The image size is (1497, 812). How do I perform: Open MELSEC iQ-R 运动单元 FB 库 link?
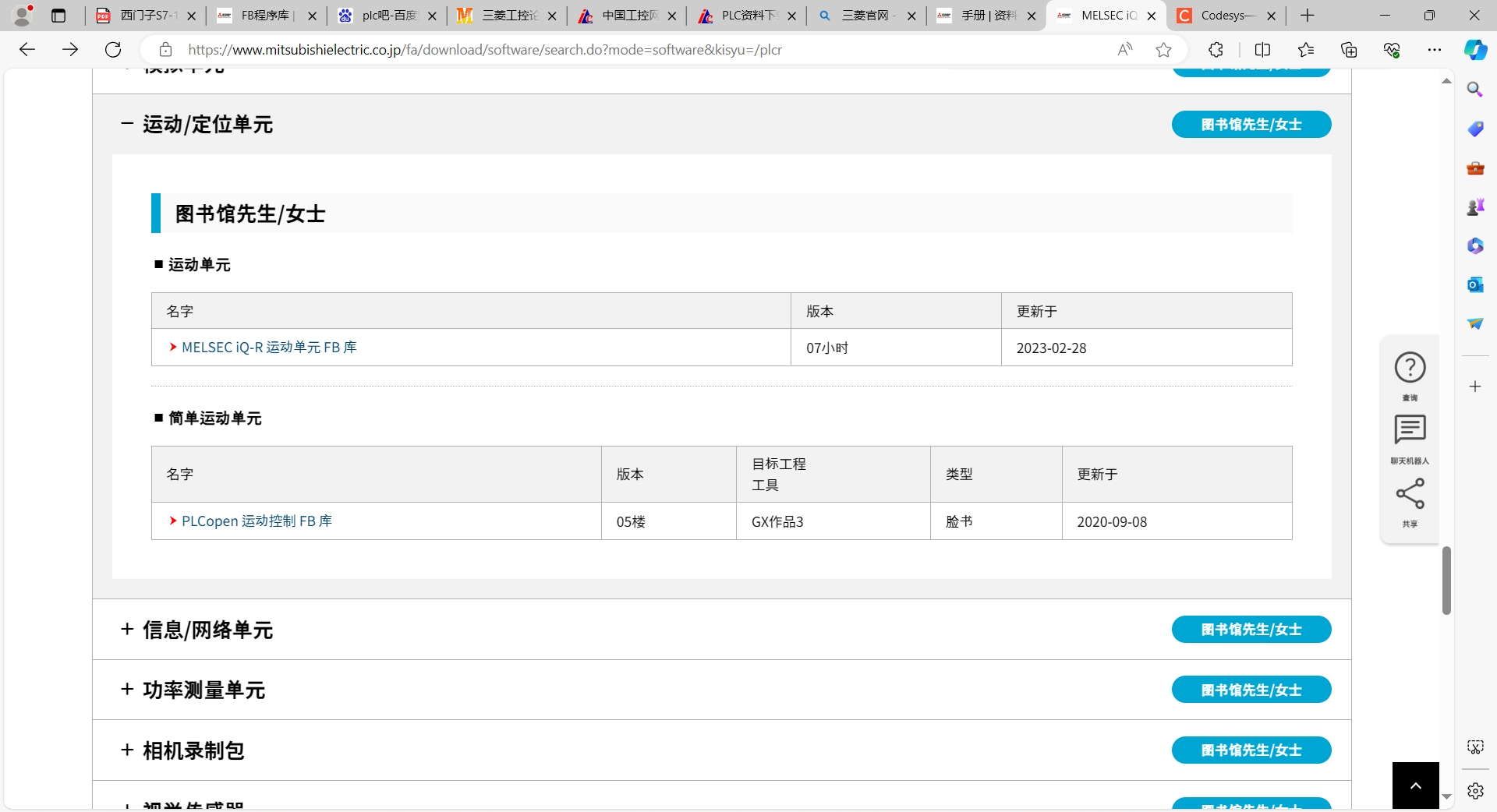click(268, 348)
